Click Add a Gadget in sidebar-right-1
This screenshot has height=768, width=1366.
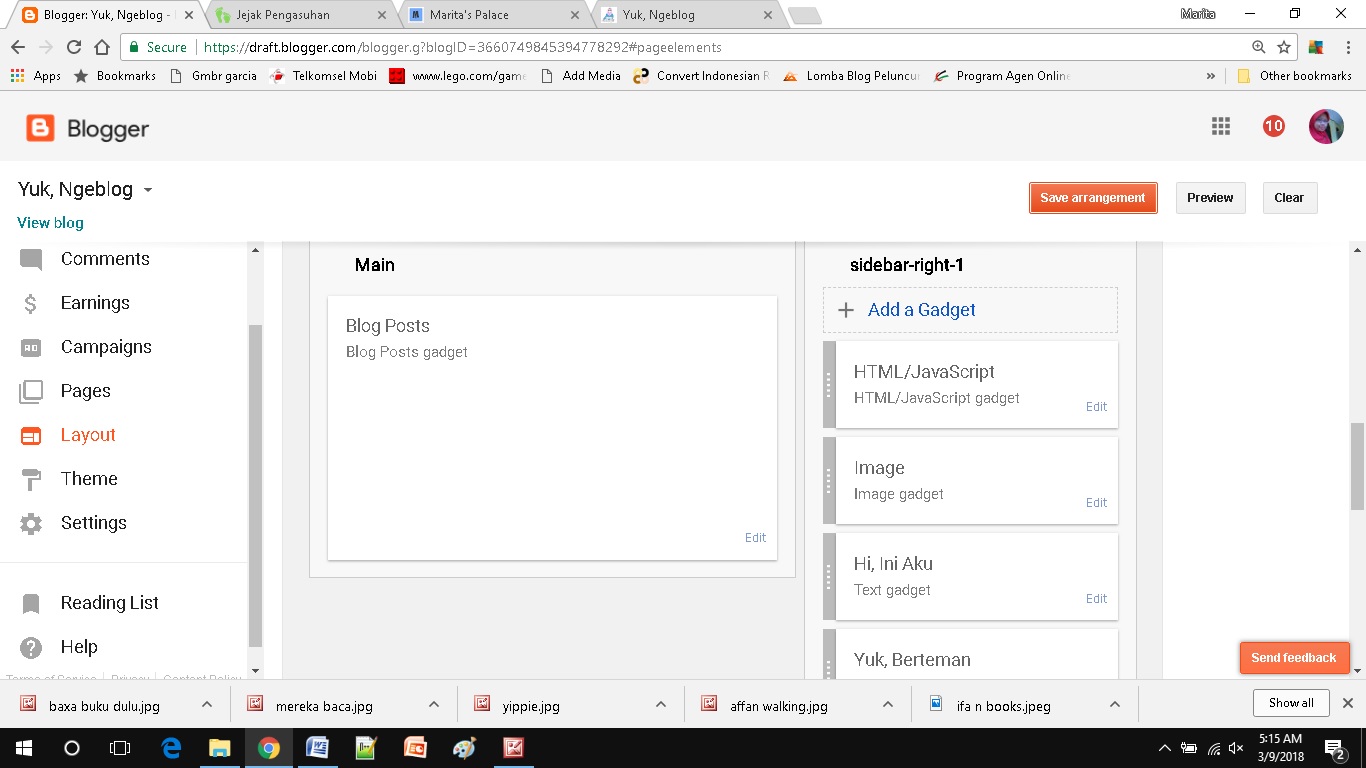point(970,310)
